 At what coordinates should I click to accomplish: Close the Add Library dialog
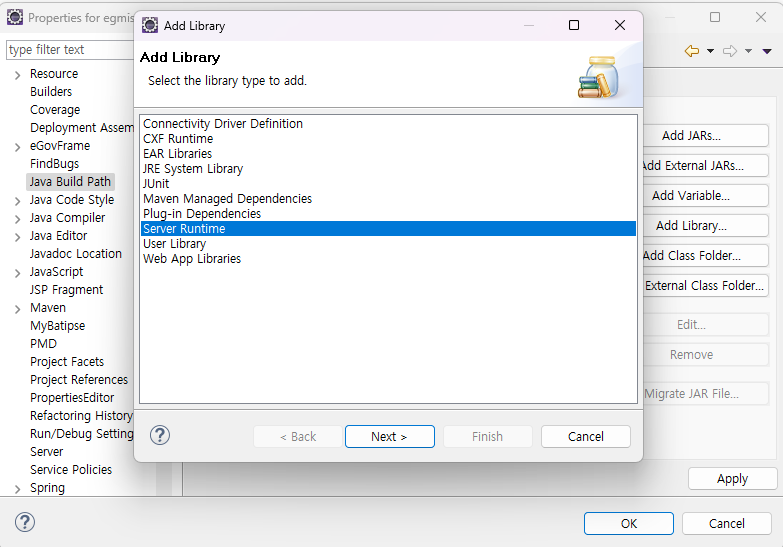[x=620, y=25]
